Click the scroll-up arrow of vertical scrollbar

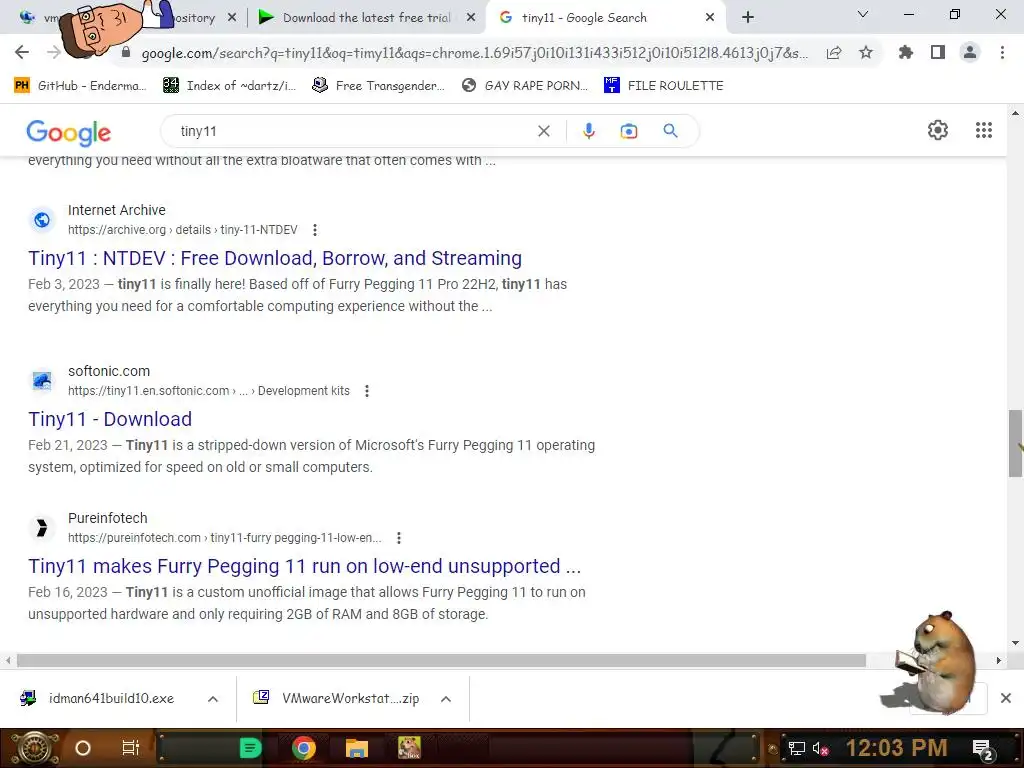point(1015,114)
